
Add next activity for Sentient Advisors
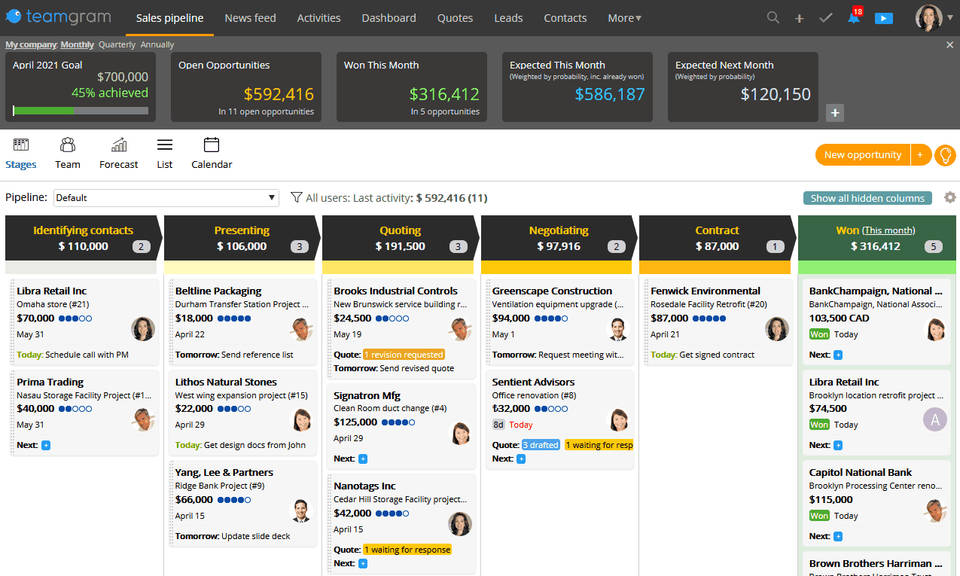(x=521, y=458)
